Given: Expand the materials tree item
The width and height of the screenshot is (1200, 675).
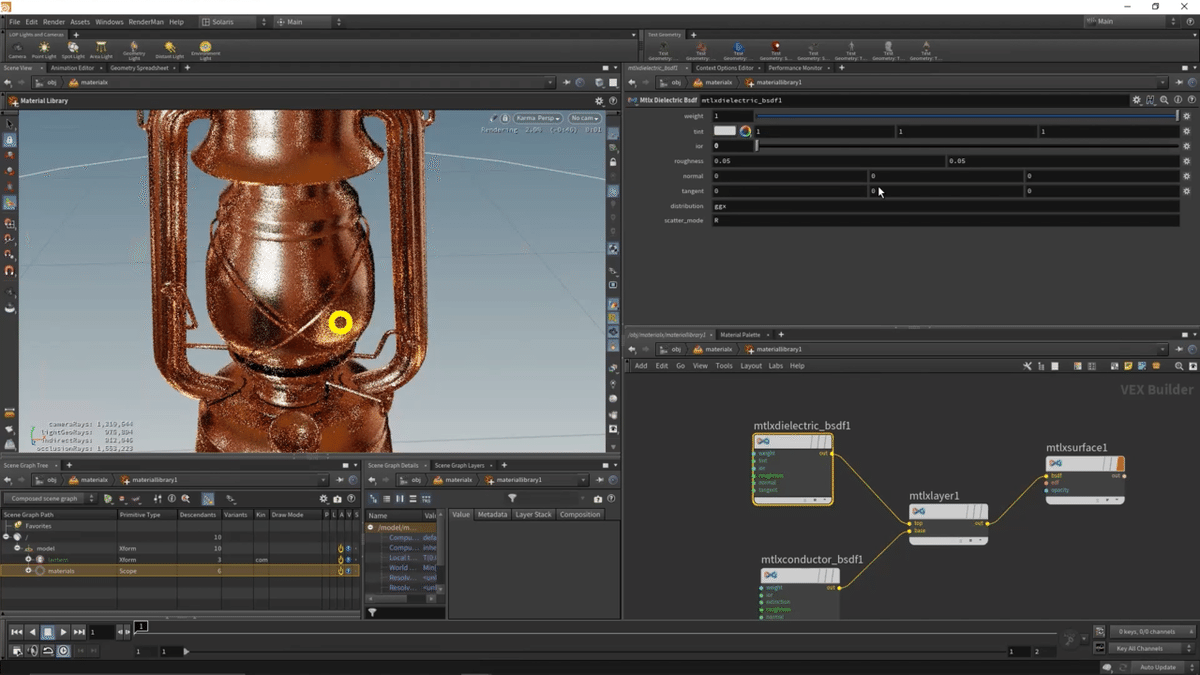Looking at the screenshot, I should pos(29,571).
